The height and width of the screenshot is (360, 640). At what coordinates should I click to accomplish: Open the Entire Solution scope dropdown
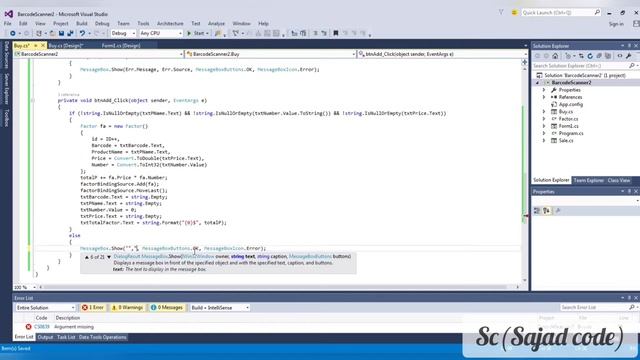click(x=46, y=307)
